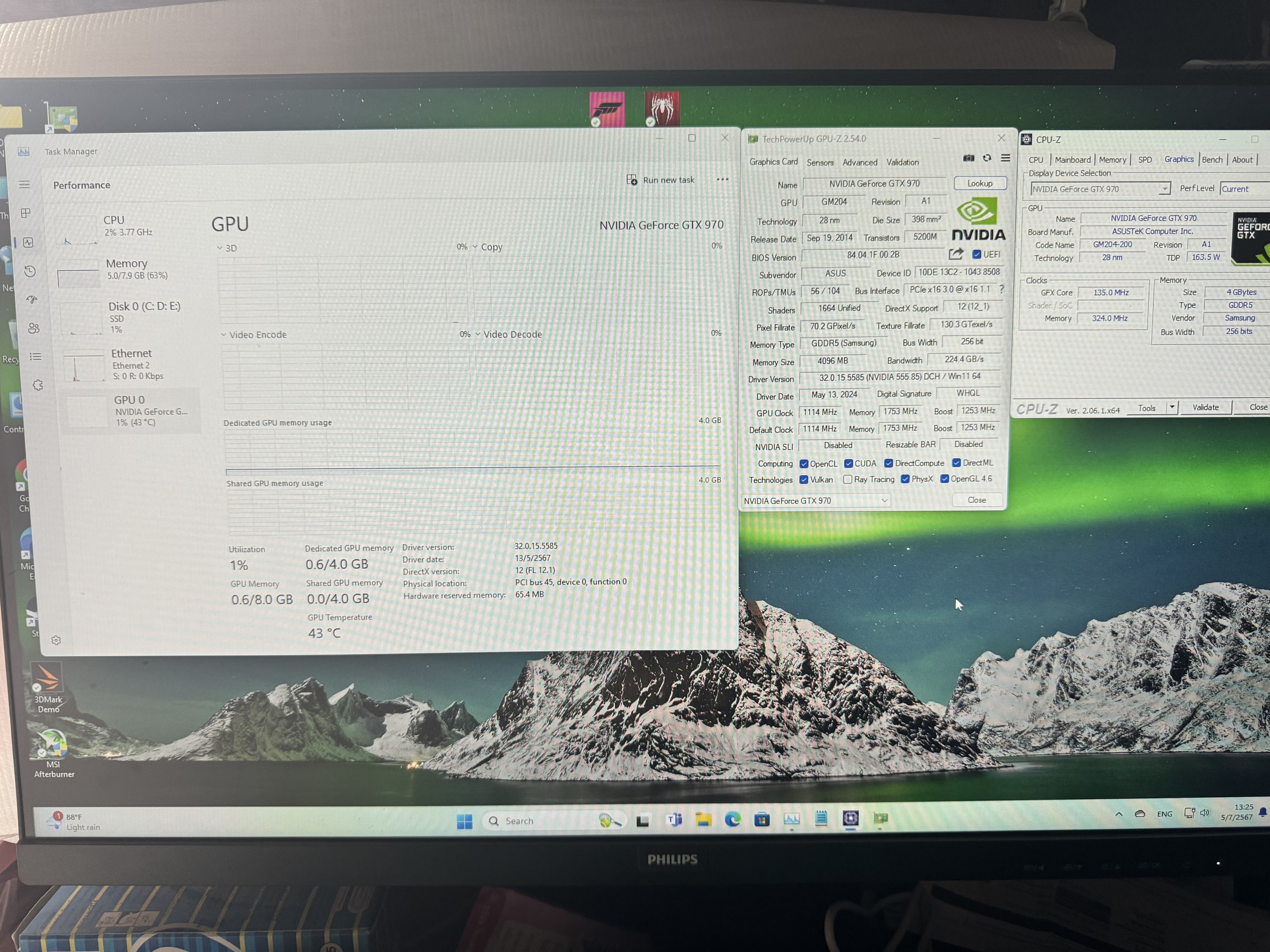This screenshot has height=952, width=1270.
Task: Click BIOS export share icon
Action: 955,254
